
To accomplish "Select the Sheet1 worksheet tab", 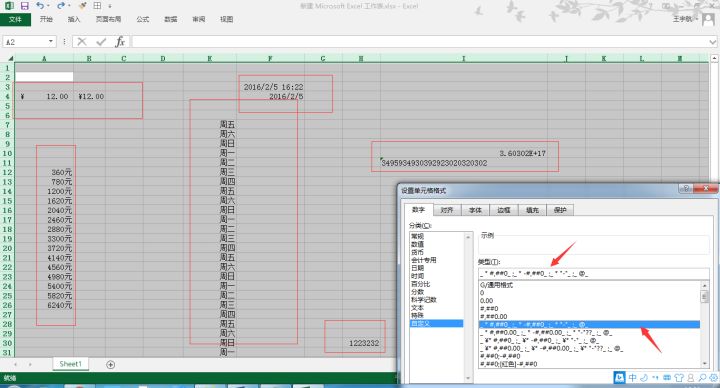I will point(70,364).
